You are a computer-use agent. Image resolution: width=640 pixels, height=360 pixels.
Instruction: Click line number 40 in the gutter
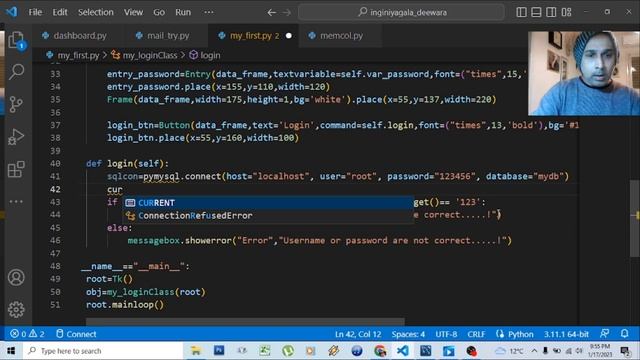[x=56, y=164]
